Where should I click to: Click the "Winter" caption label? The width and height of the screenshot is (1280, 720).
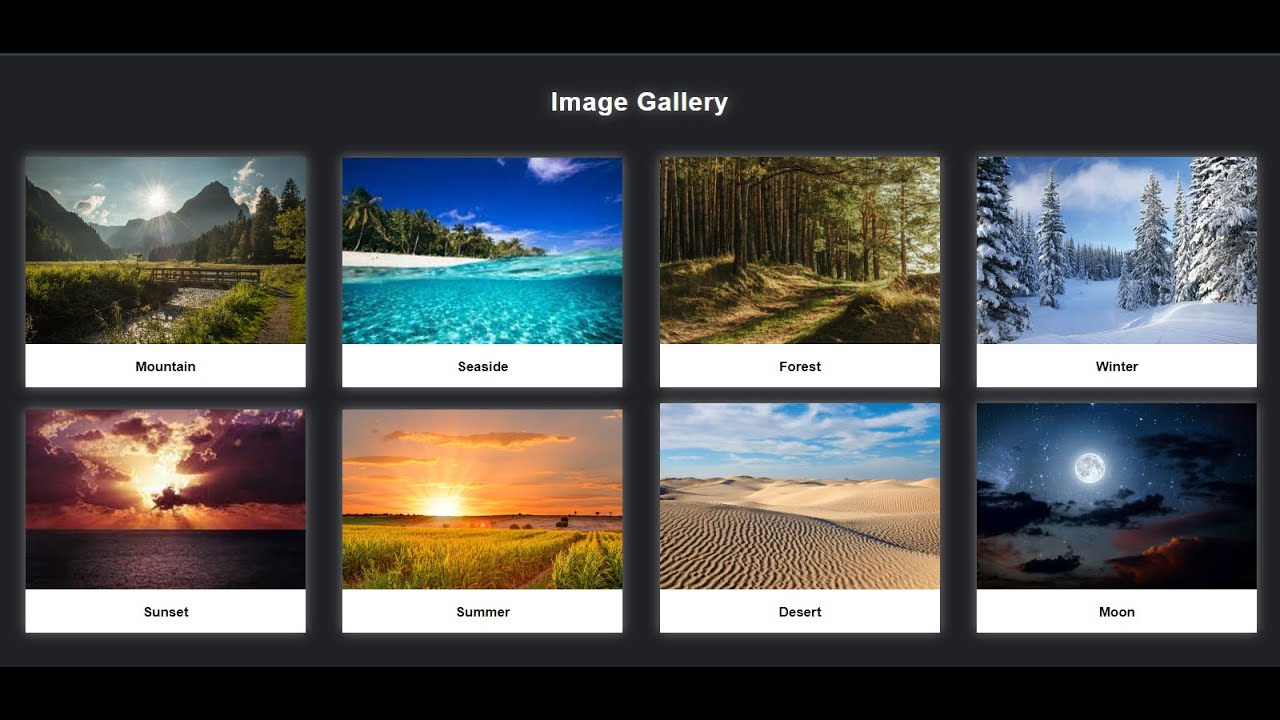[1117, 367]
